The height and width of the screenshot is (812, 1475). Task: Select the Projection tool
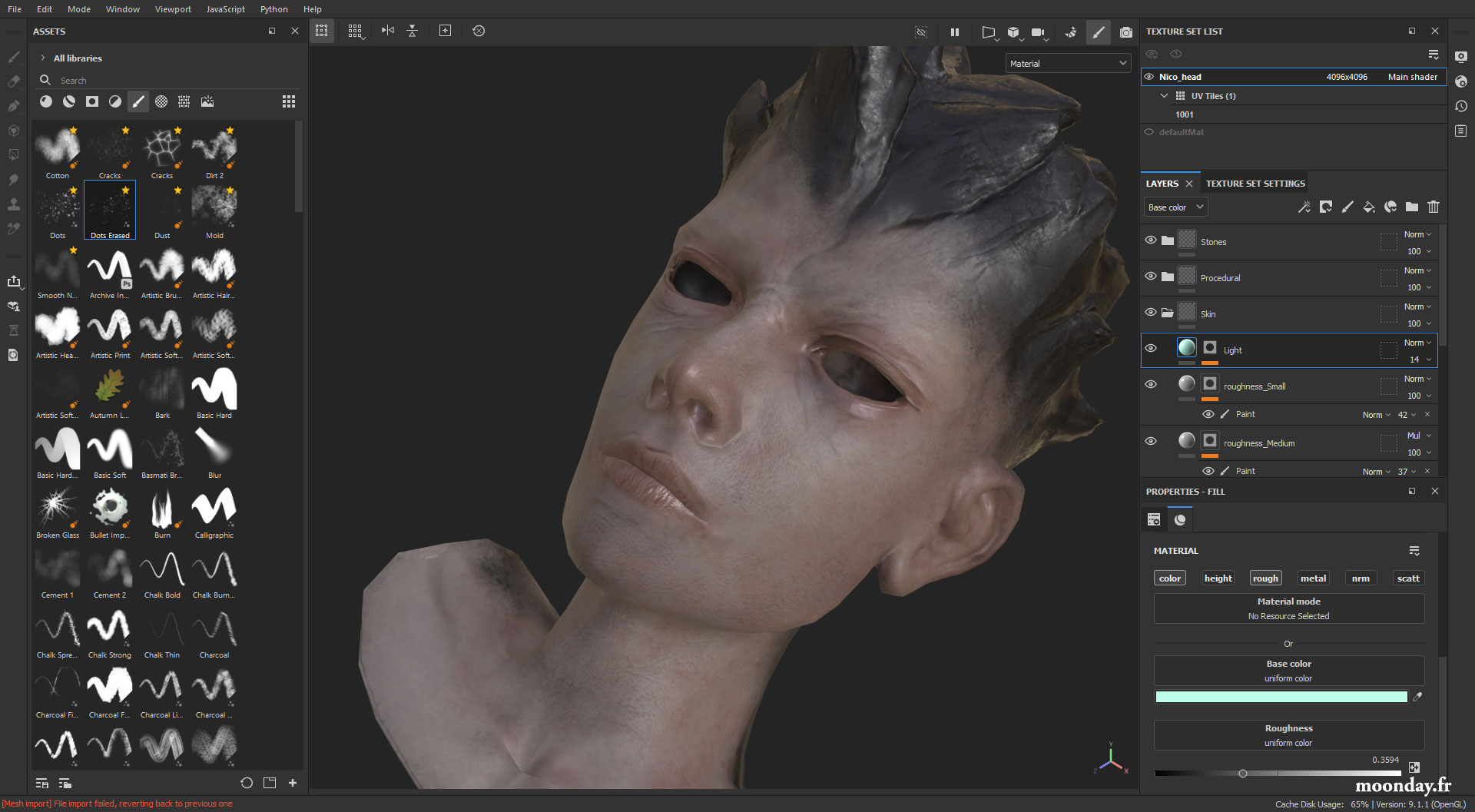coord(14,106)
